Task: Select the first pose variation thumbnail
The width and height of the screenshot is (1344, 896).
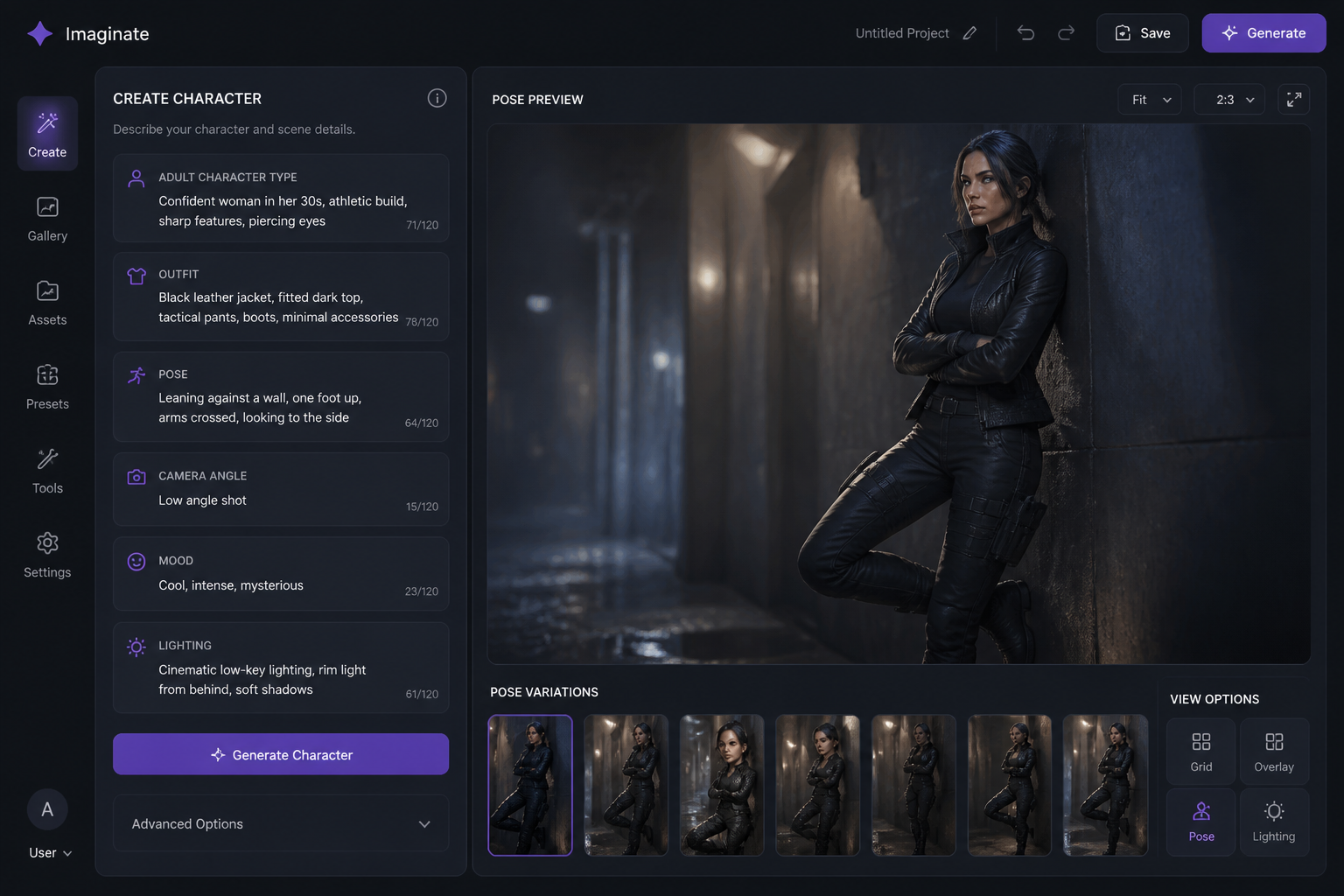Action: (x=530, y=785)
